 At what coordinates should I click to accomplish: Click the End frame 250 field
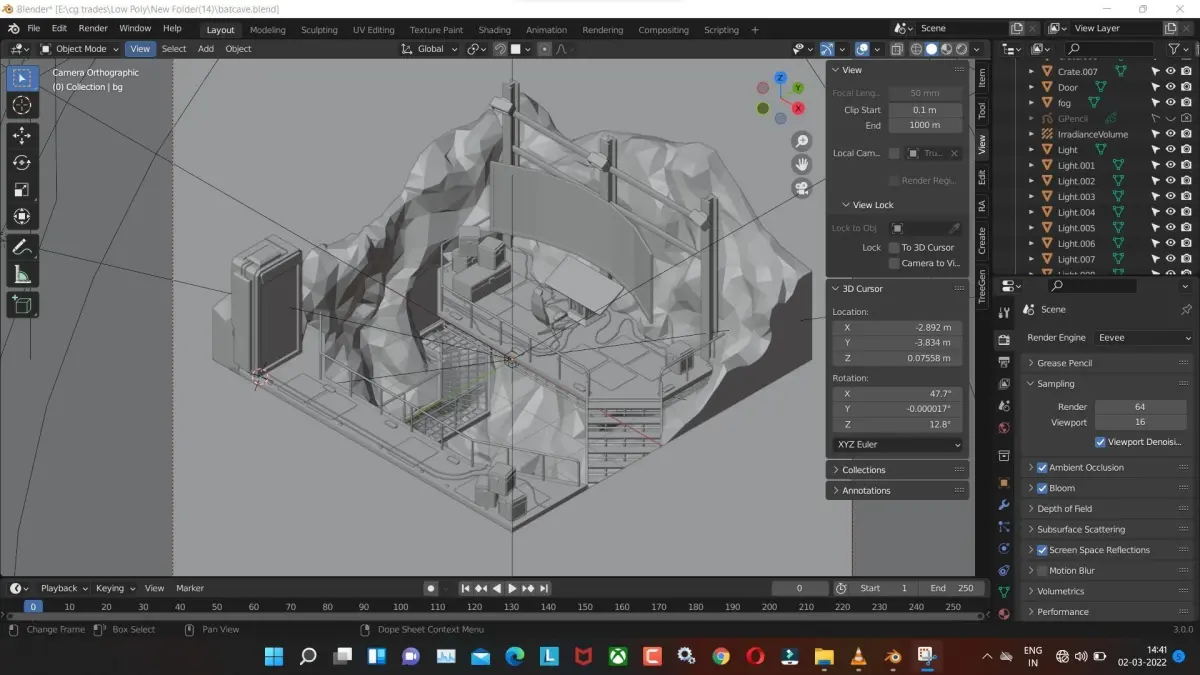[x=951, y=588]
